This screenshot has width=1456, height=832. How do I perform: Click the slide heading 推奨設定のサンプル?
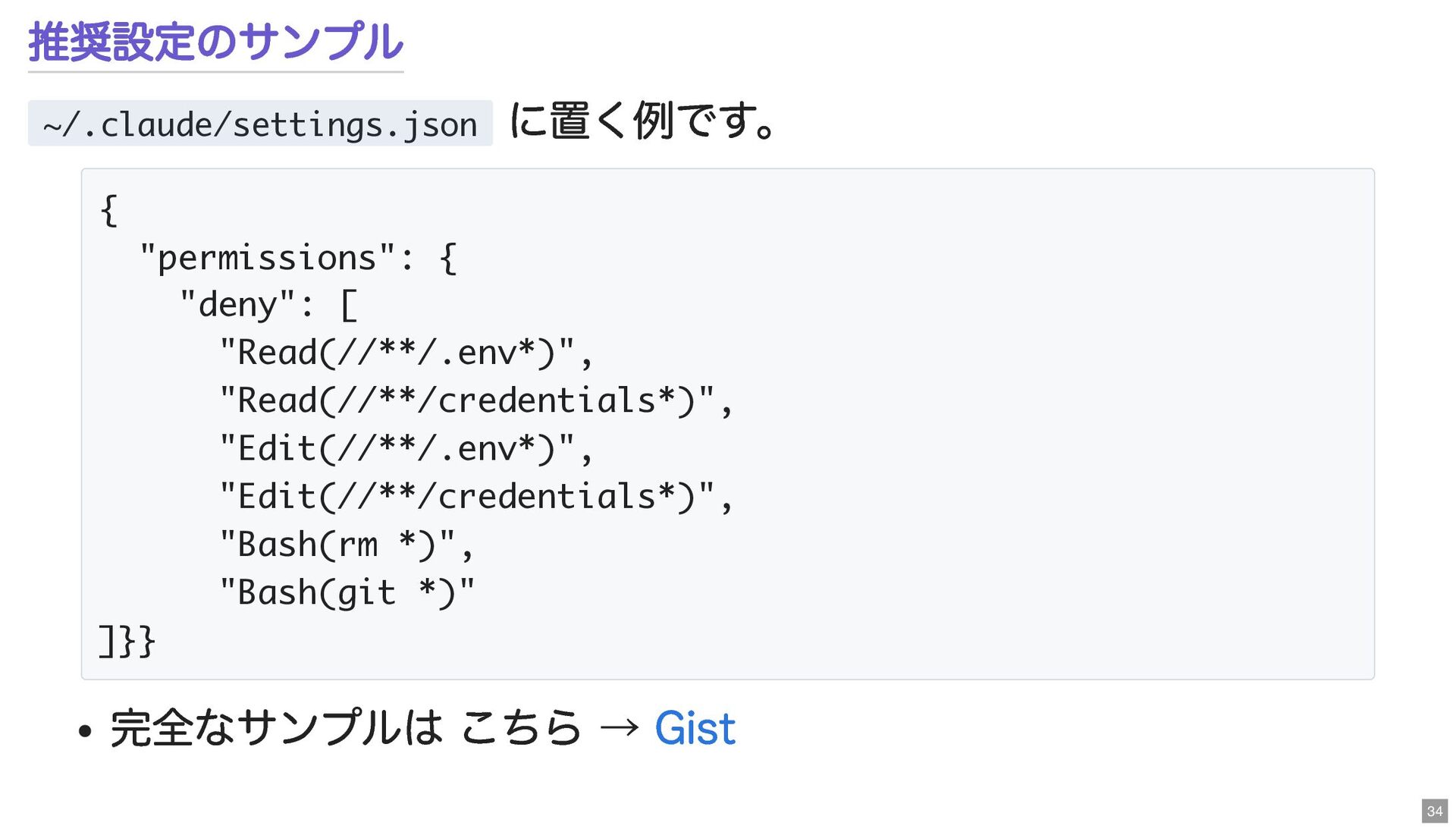215,42
